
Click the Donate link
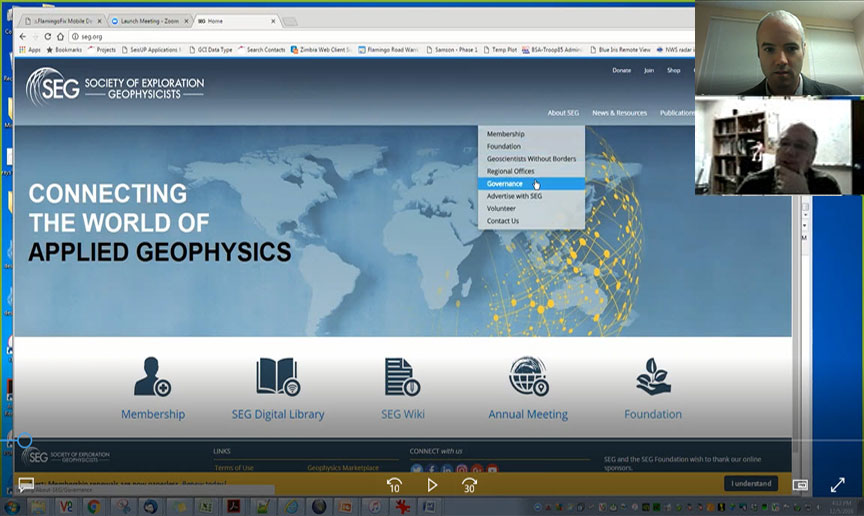622,71
